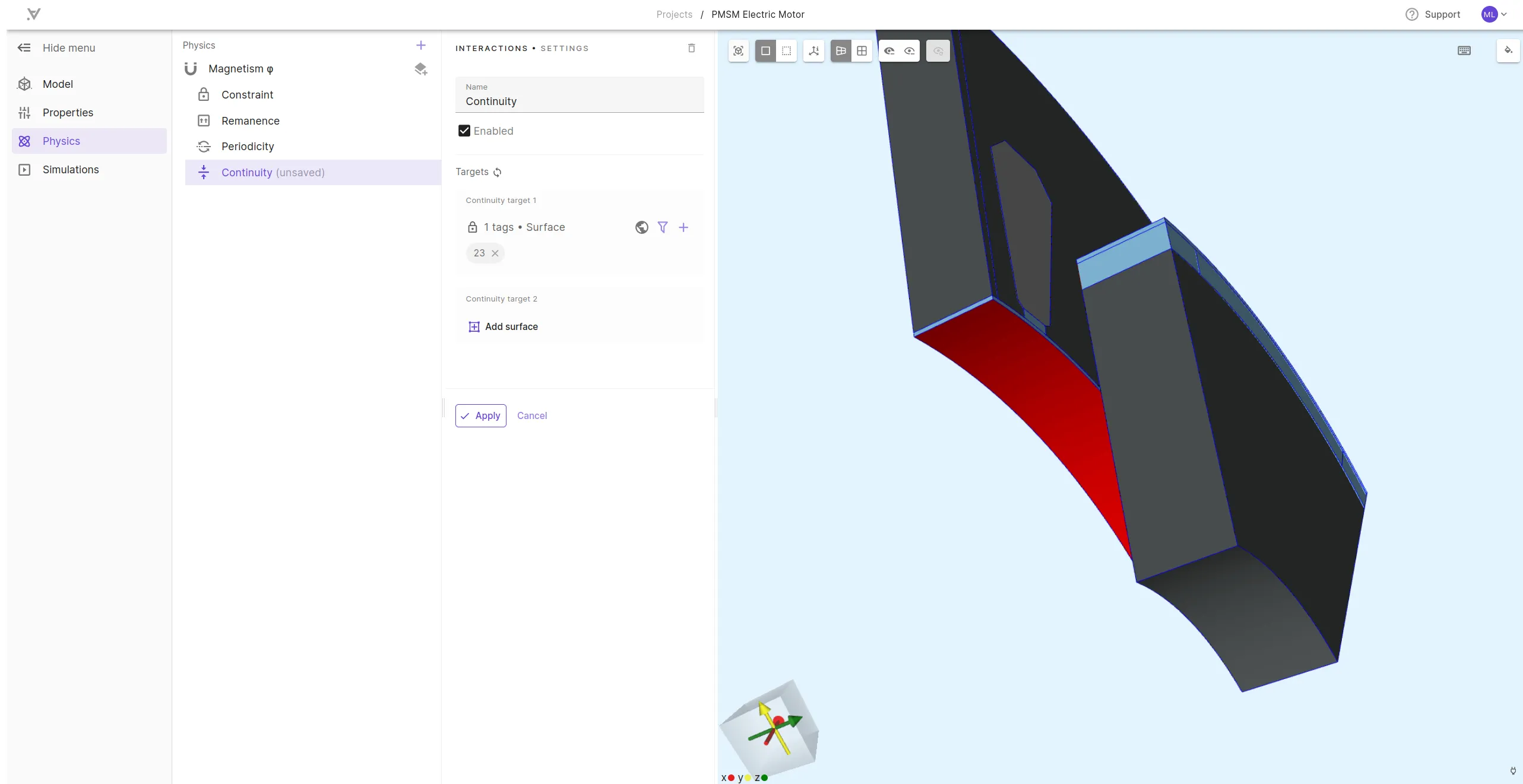1523x784 pixels.
Task: Select the Constraint tree item
Action: (313, 95)
